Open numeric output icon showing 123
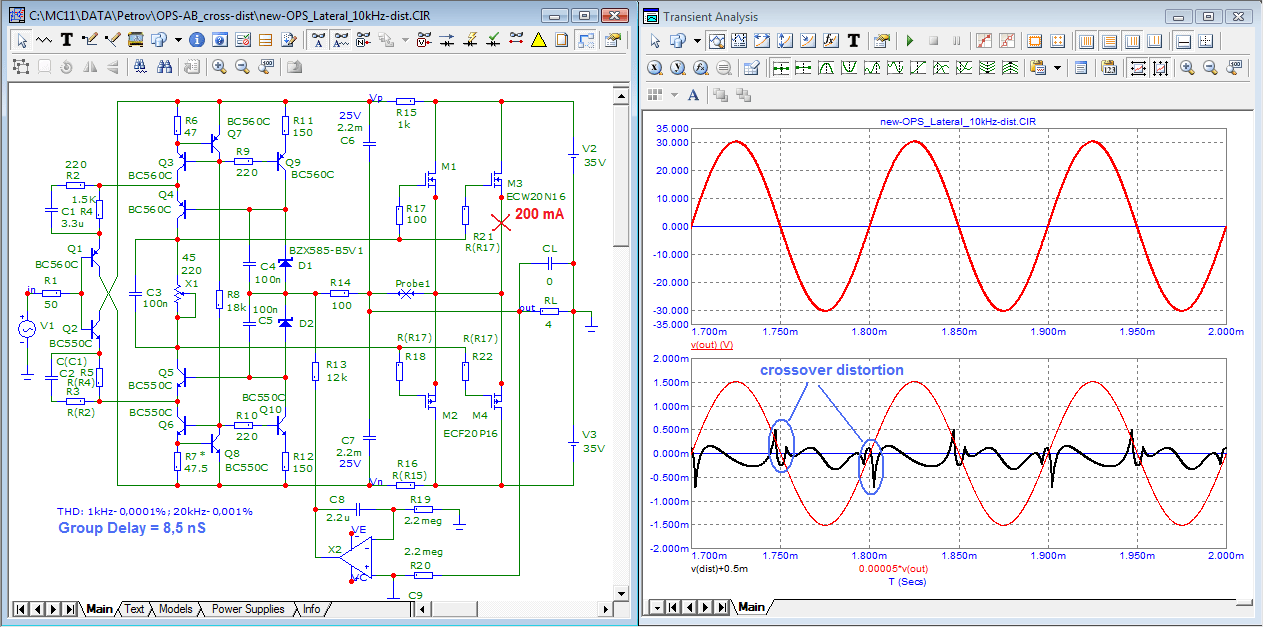The height and width of the screenshot is (627, 1264). [x=1108, y=68]
